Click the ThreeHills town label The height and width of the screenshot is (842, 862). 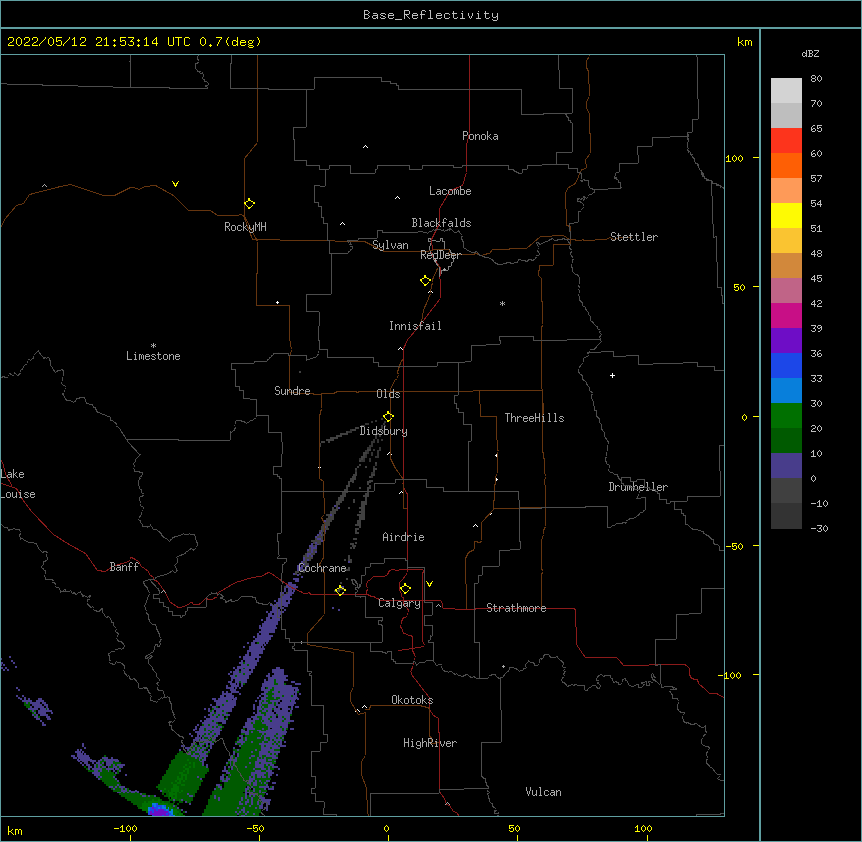point(534,418)
